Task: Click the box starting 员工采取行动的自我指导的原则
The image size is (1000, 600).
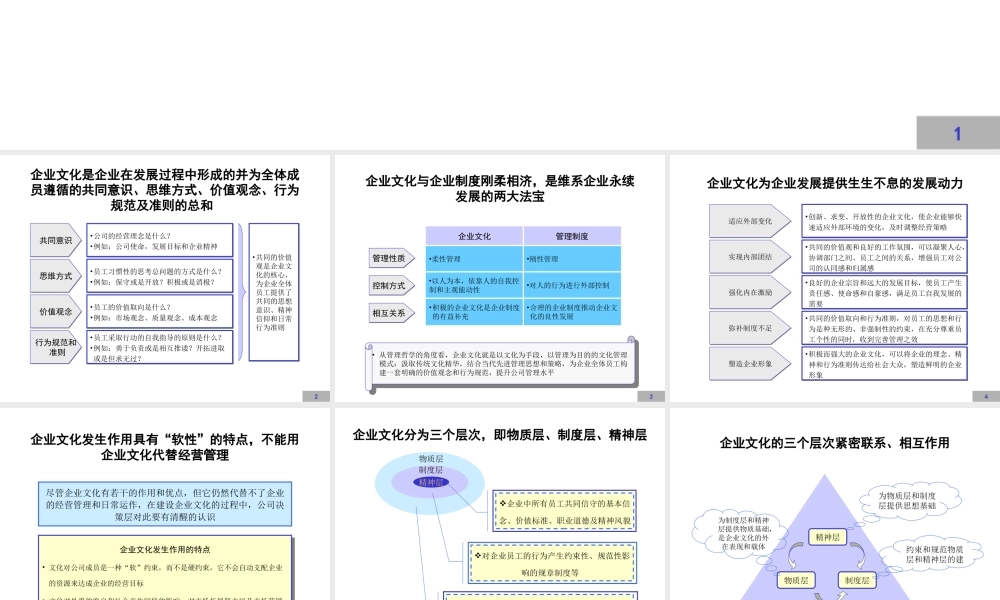Action: [x=160, y=347]
